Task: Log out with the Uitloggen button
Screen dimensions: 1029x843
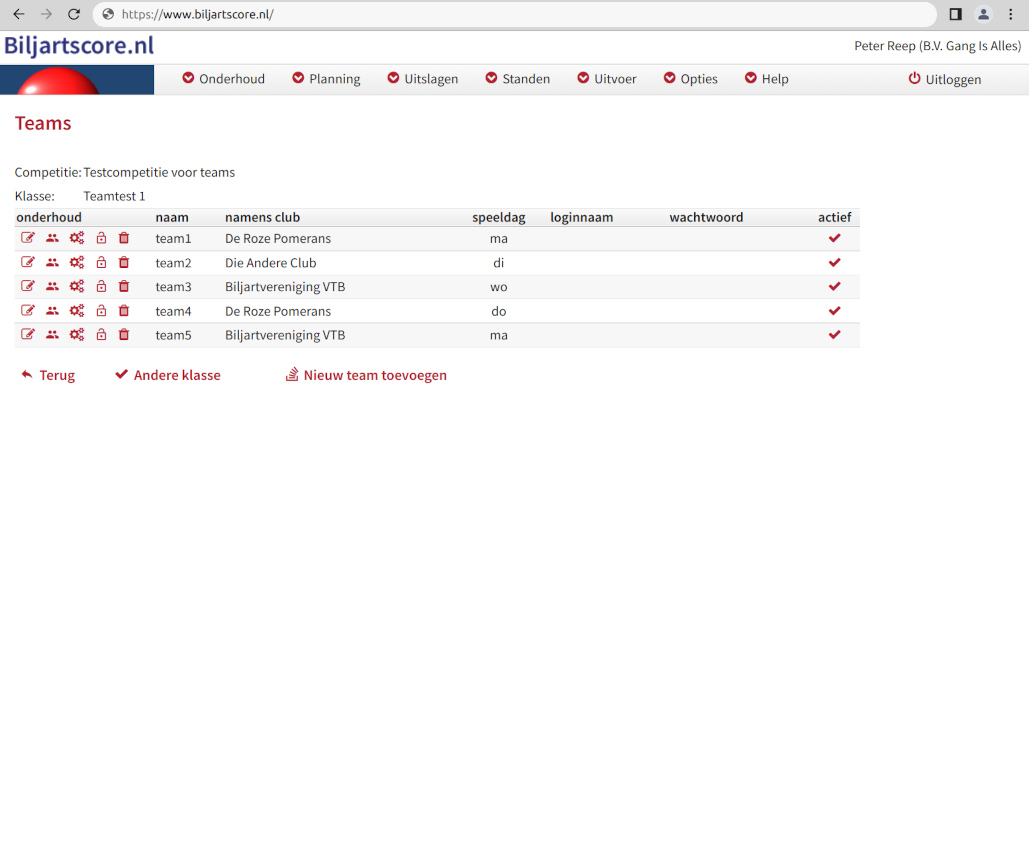Action: [x=944, y=79]
